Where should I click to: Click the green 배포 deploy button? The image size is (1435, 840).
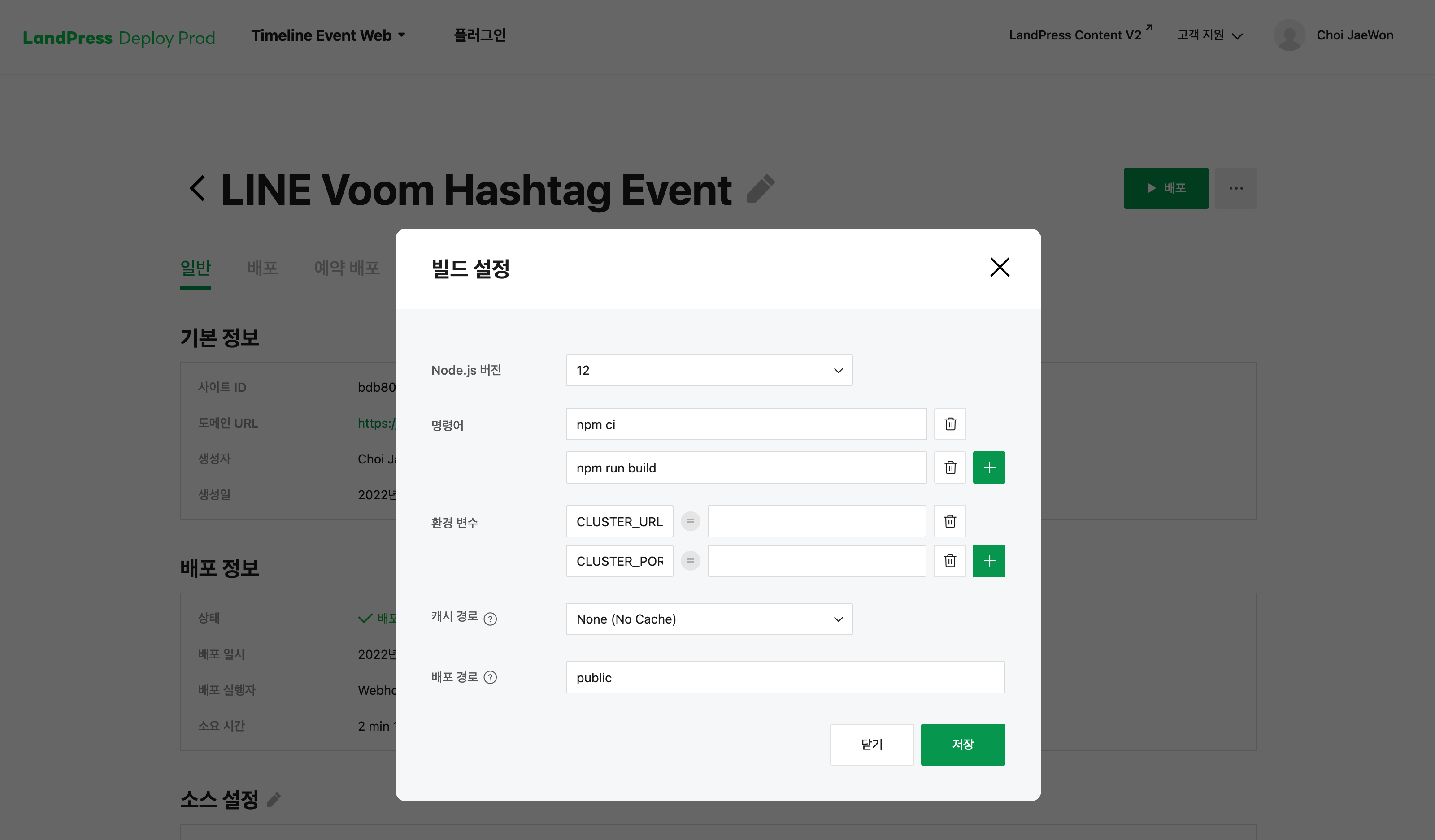(x=1165, y=188)
